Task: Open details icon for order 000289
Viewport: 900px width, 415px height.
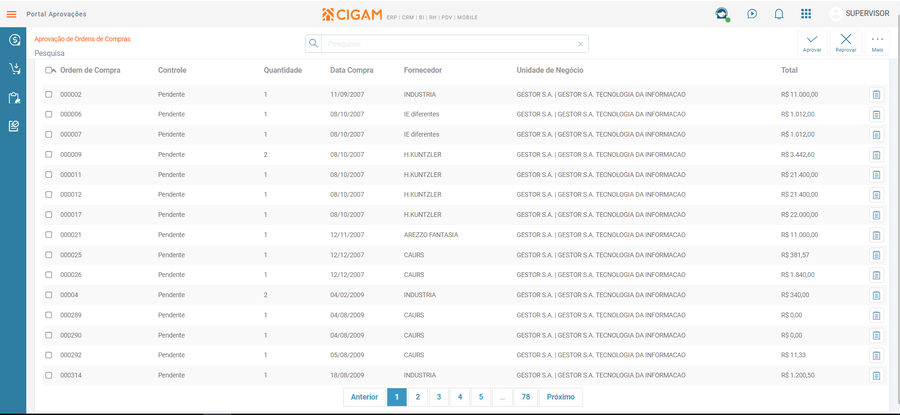Action: coord(876,316)
